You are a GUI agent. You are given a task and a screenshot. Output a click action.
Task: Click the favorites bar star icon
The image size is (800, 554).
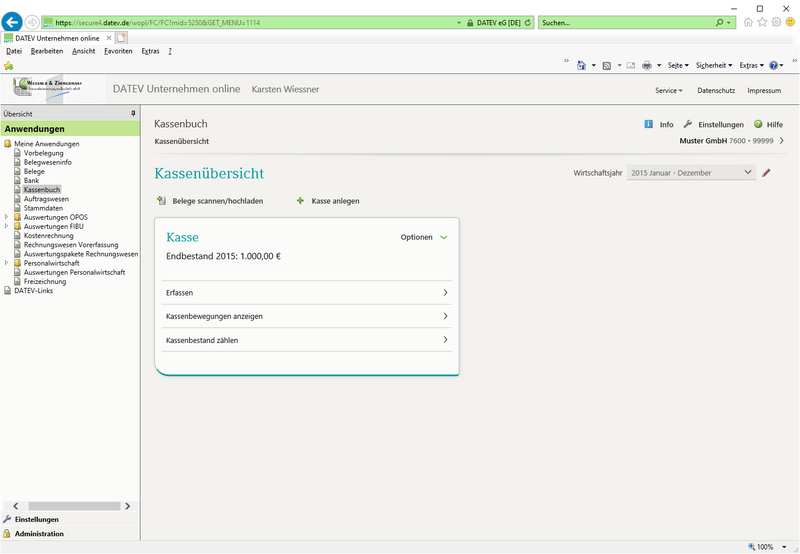click(8, 66)
